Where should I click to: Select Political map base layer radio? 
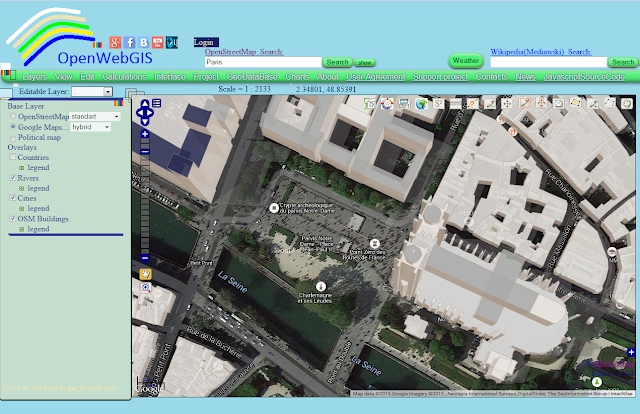(x=13, y=138)
